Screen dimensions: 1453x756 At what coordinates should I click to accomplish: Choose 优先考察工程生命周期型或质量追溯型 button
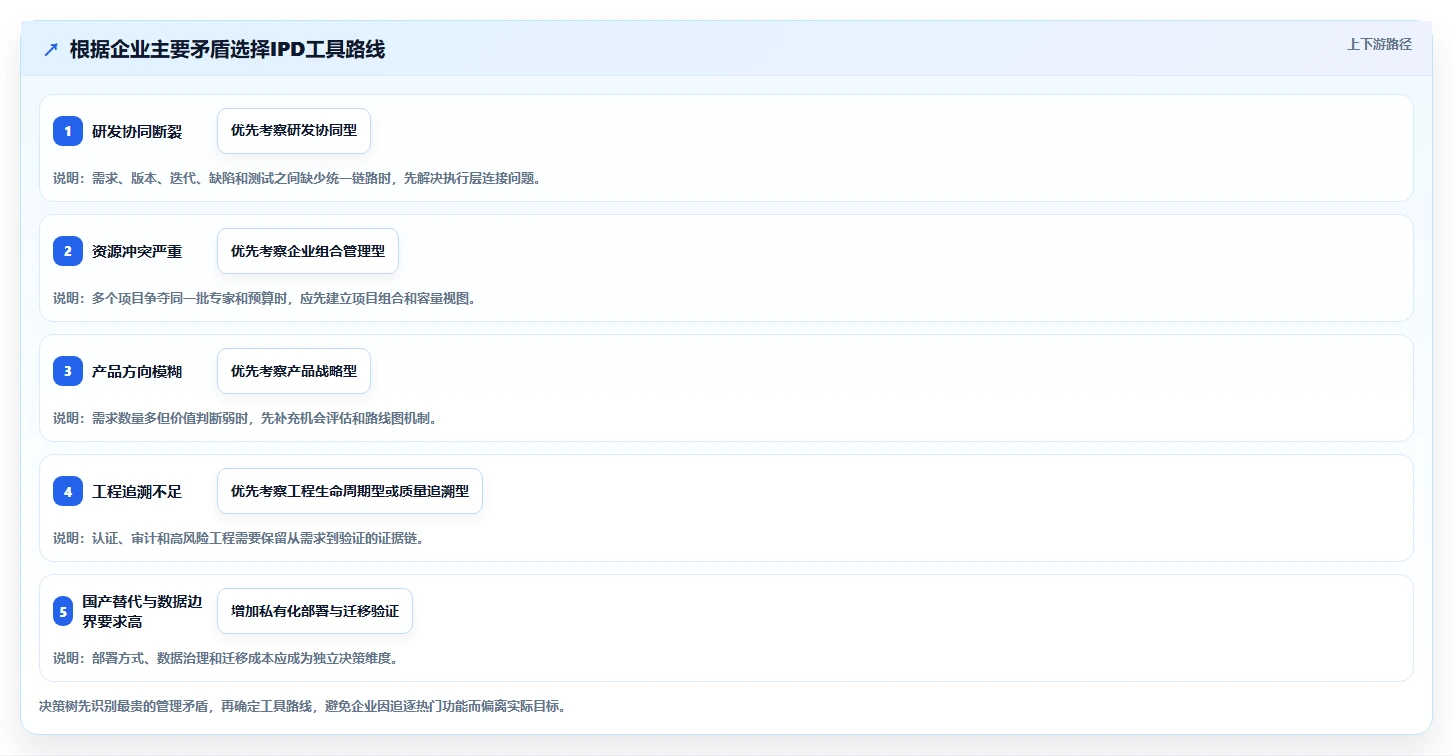point(350,491)
